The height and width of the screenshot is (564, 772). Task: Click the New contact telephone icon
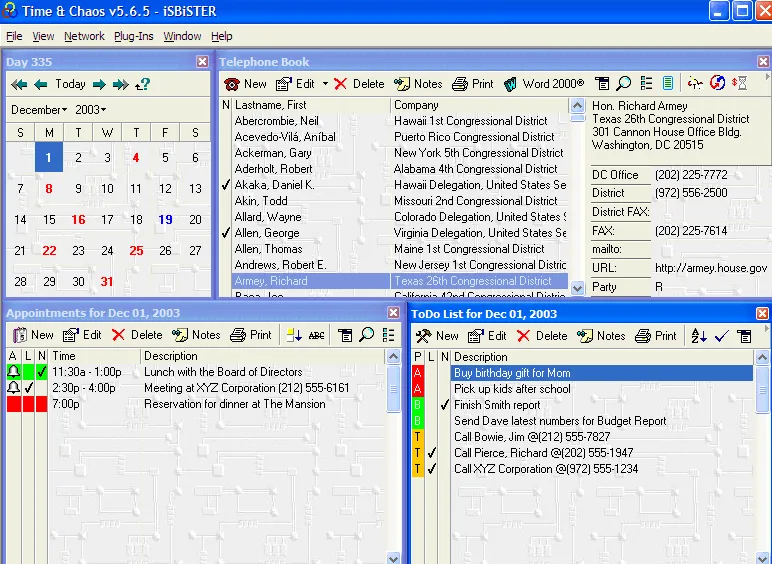(x=231, y=84)
